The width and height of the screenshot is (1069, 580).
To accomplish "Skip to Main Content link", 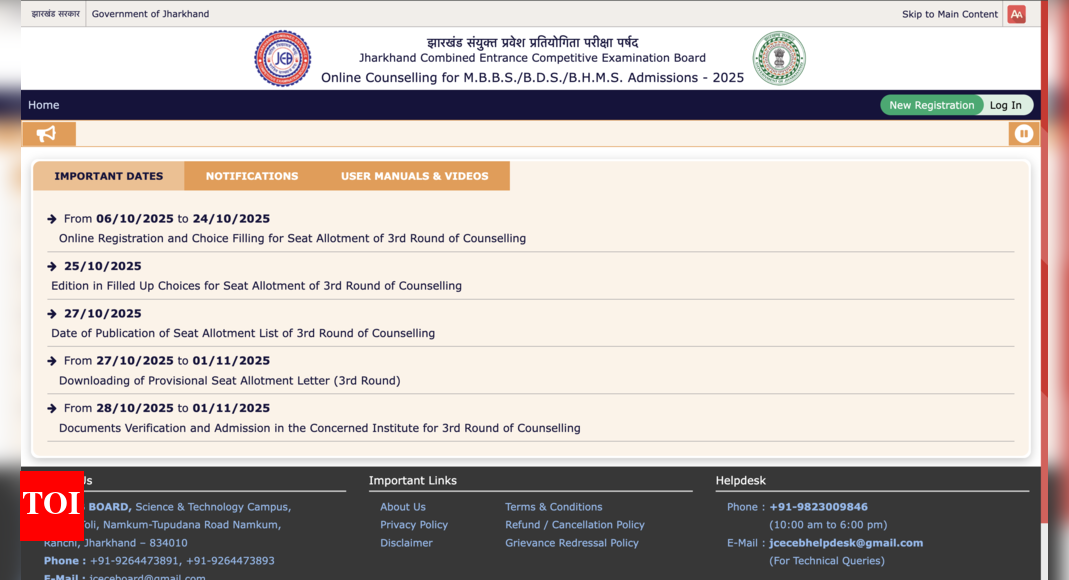I will click(x=949, y=14).
